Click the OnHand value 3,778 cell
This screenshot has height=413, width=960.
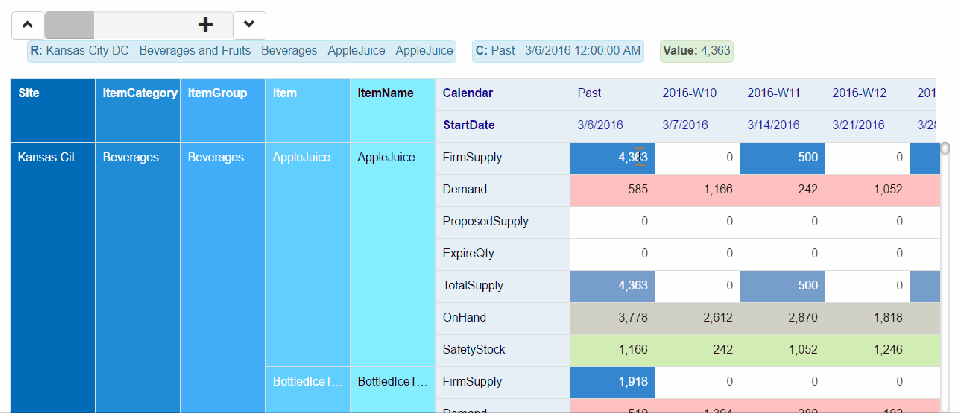pos(612,318)
